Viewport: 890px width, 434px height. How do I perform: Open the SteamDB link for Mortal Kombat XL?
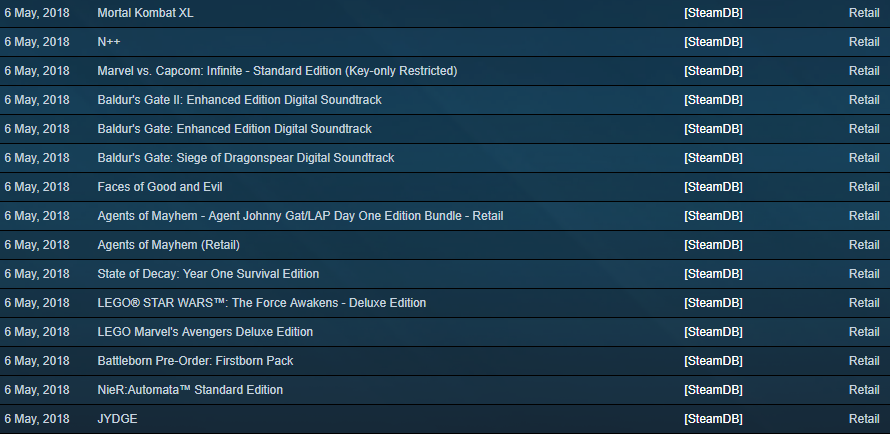pos(713,12)
